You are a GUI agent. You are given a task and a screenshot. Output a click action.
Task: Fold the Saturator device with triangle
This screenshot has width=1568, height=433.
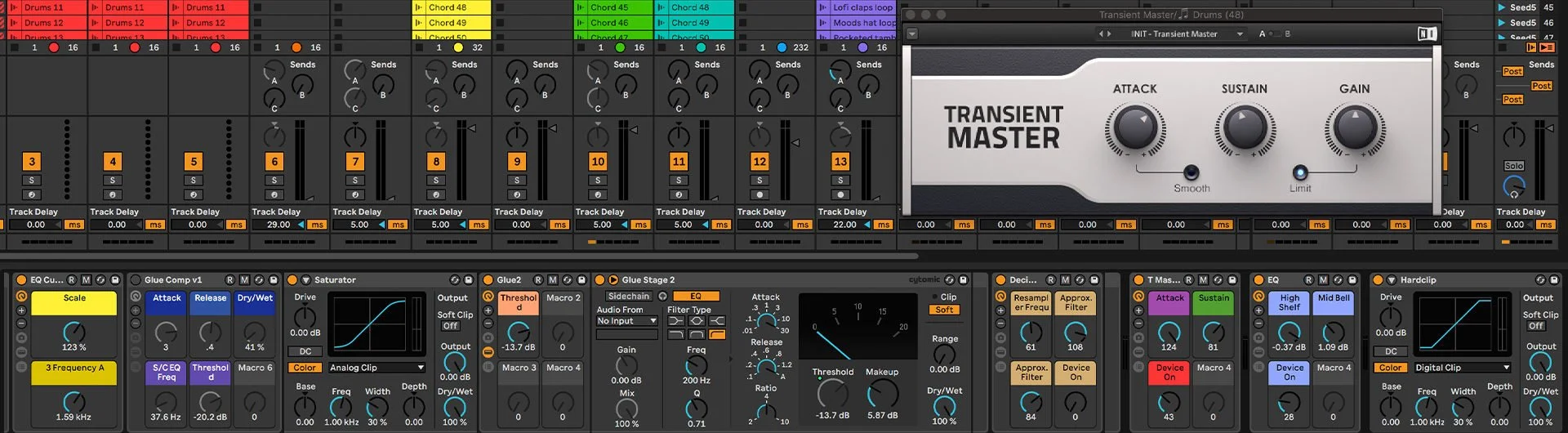(x=305, y=279)
